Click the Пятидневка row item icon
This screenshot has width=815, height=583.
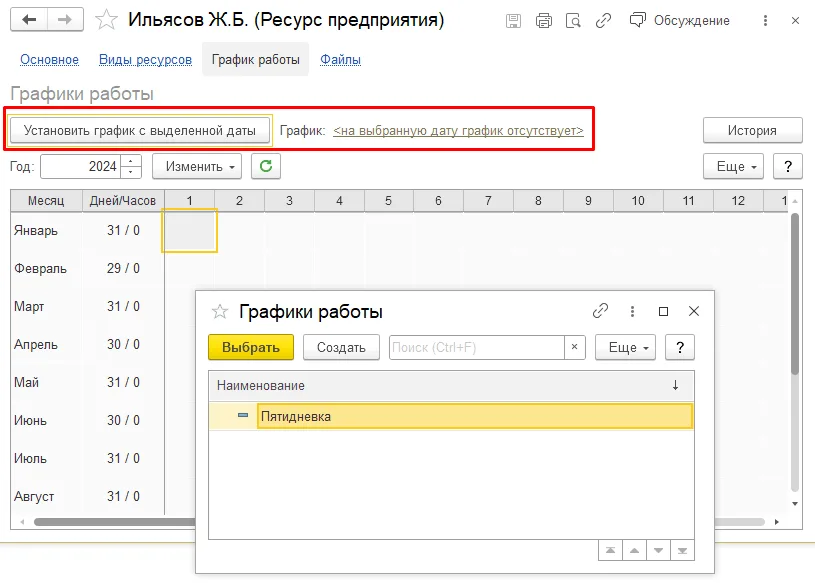[243, 415]
